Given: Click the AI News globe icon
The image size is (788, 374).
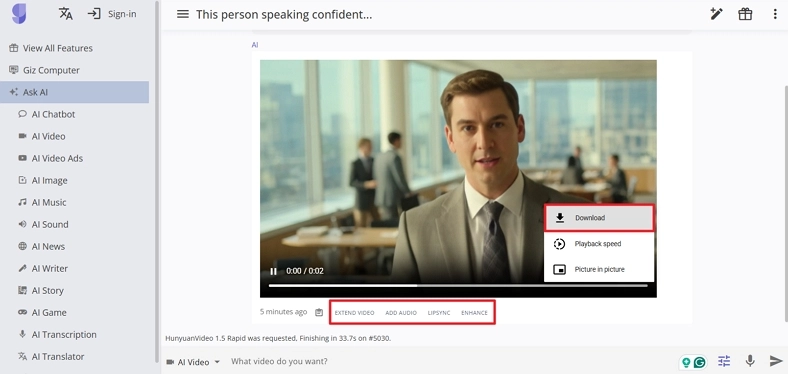Looking at the screenshot, I should [x=22, y=246].
